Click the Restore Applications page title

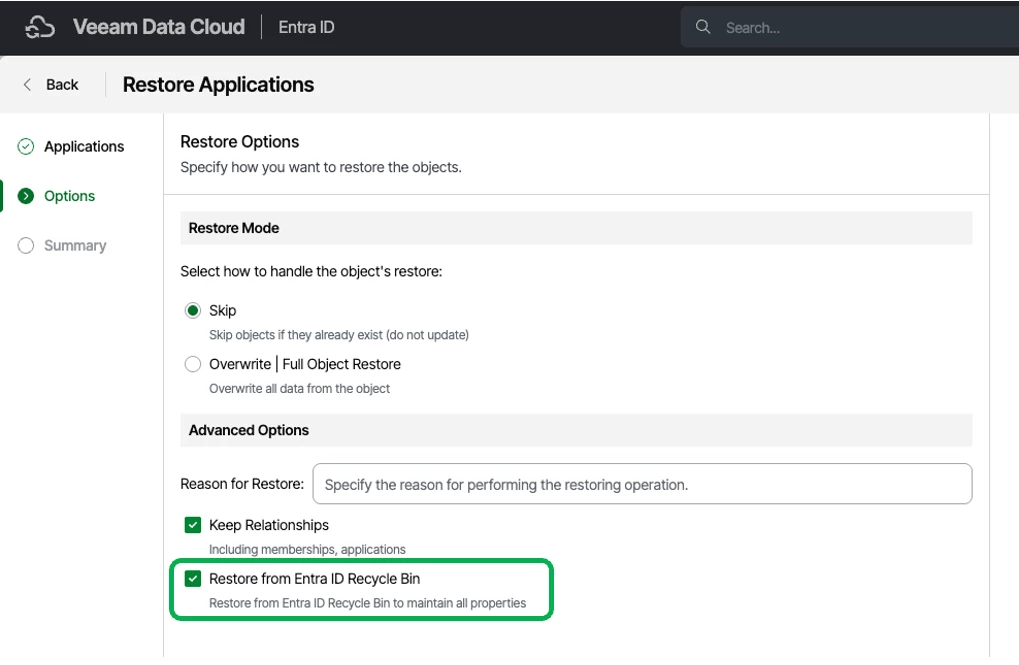(218, 85)
